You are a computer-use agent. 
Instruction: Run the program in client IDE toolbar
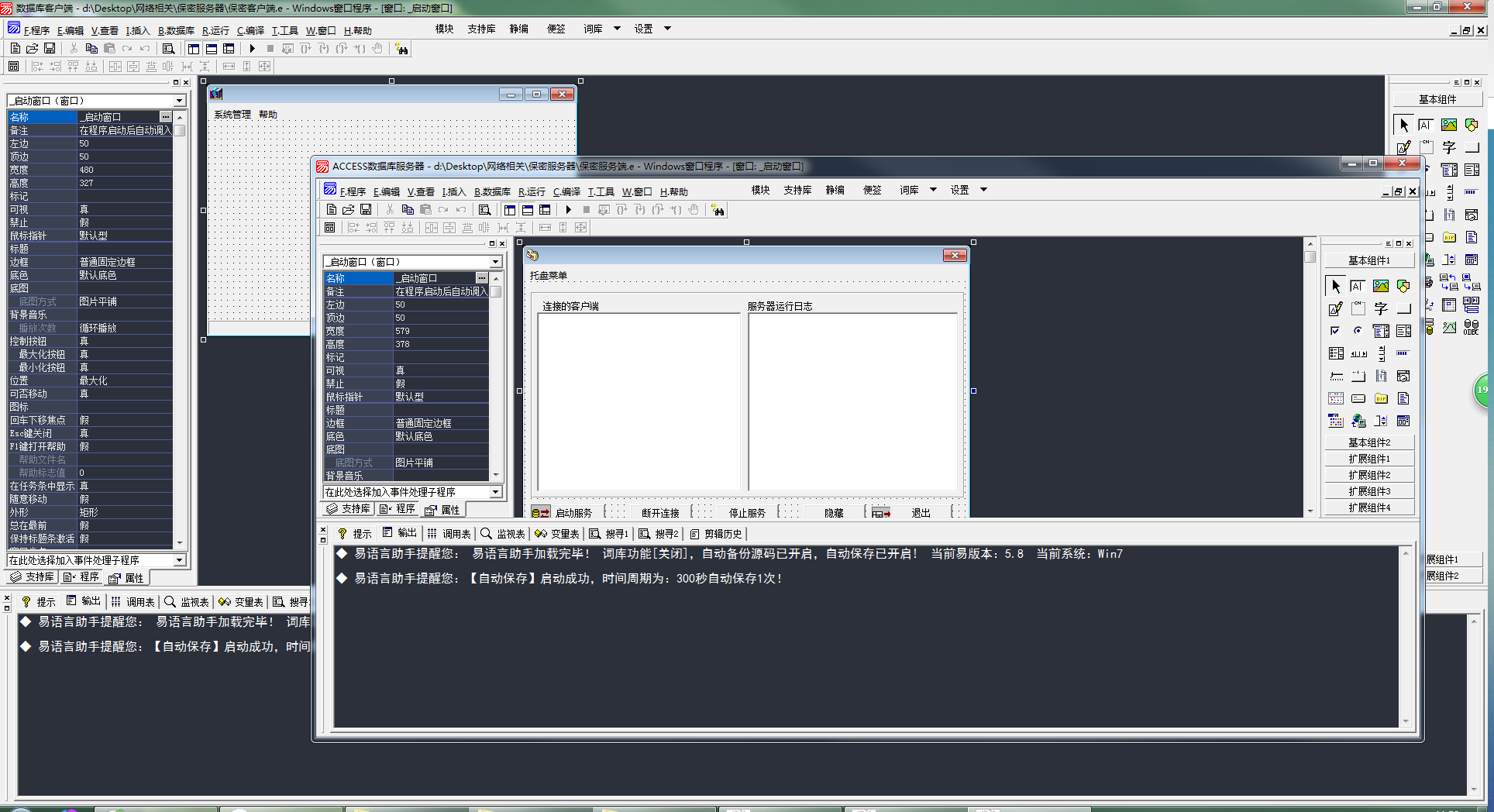click(x=252, y=48)
